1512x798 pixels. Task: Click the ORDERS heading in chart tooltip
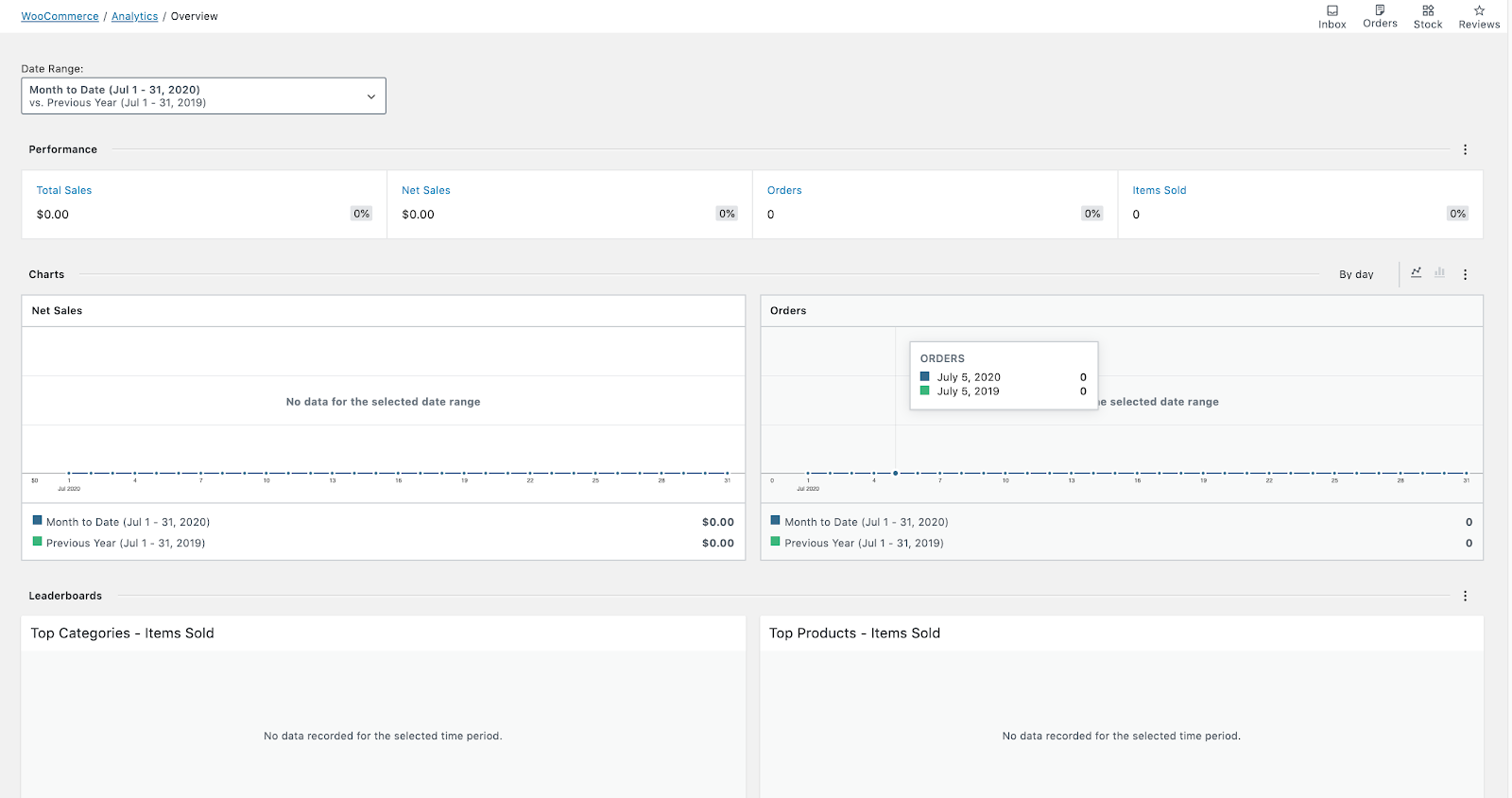click(x=943, y=359)
